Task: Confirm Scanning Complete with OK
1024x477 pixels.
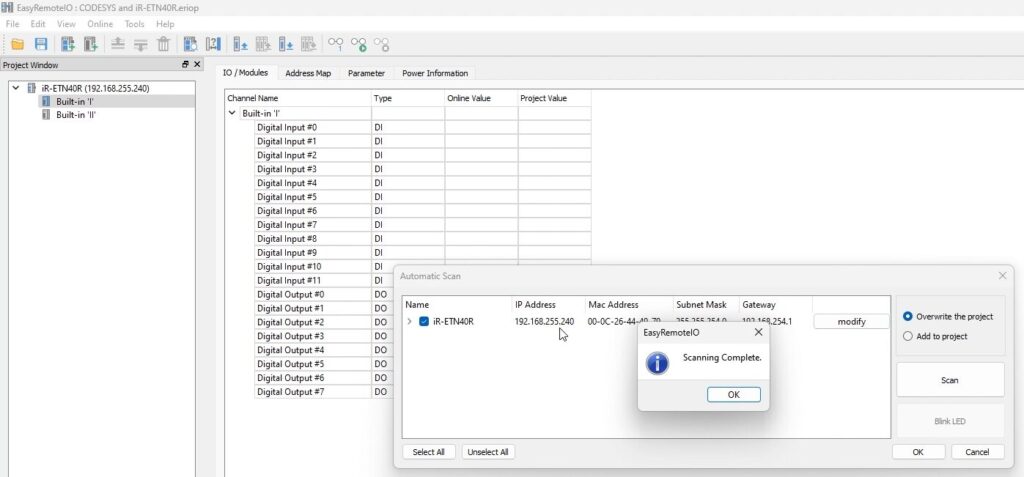Action: [733, 395]
